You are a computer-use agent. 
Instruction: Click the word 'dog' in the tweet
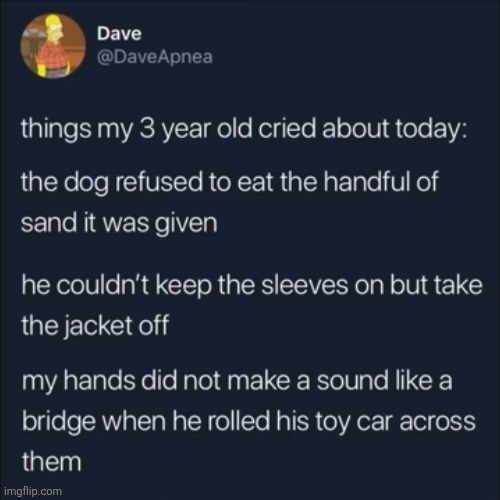click(86, 182)
